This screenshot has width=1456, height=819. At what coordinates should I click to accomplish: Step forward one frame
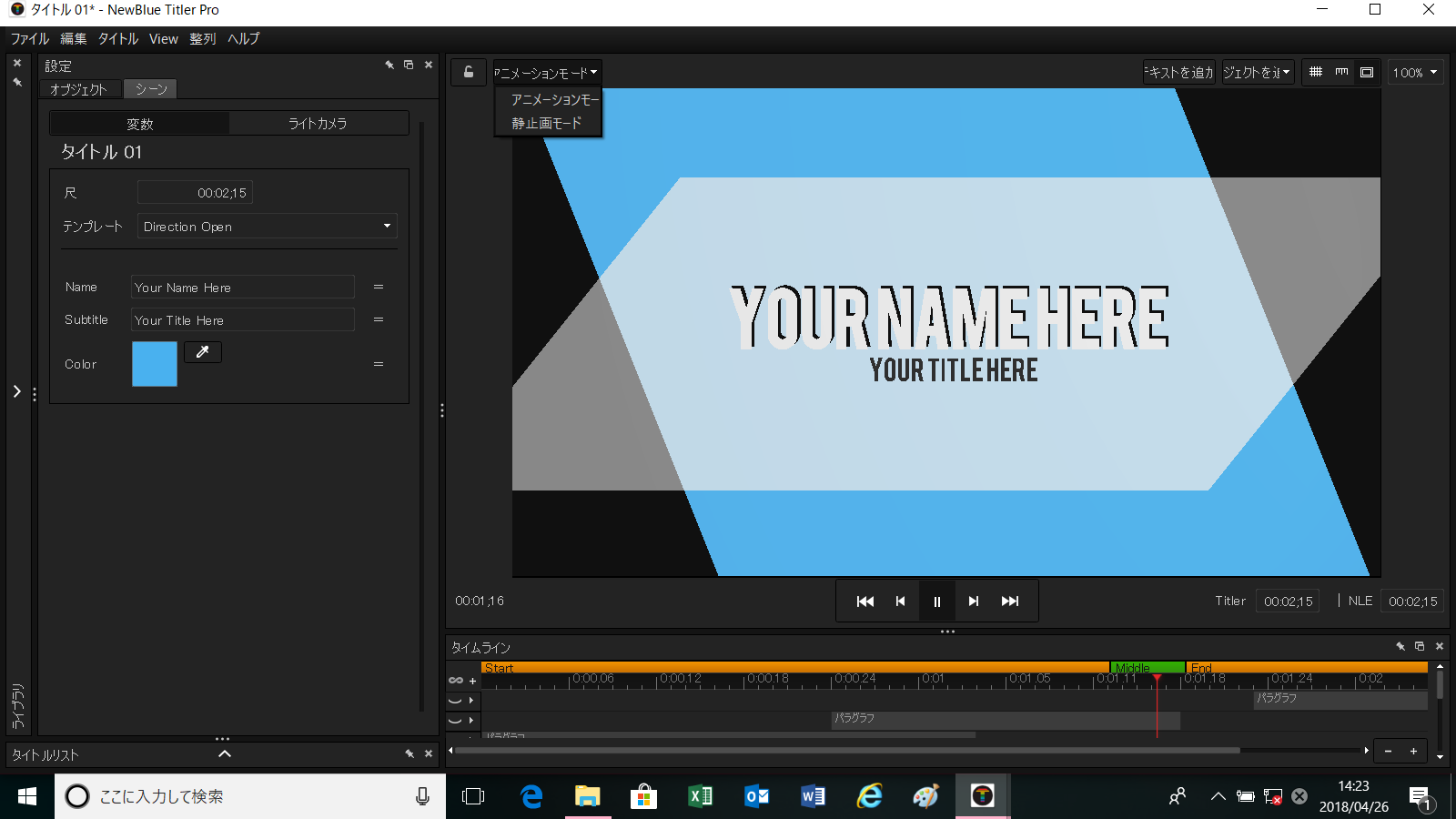click(x=974, y=602)
